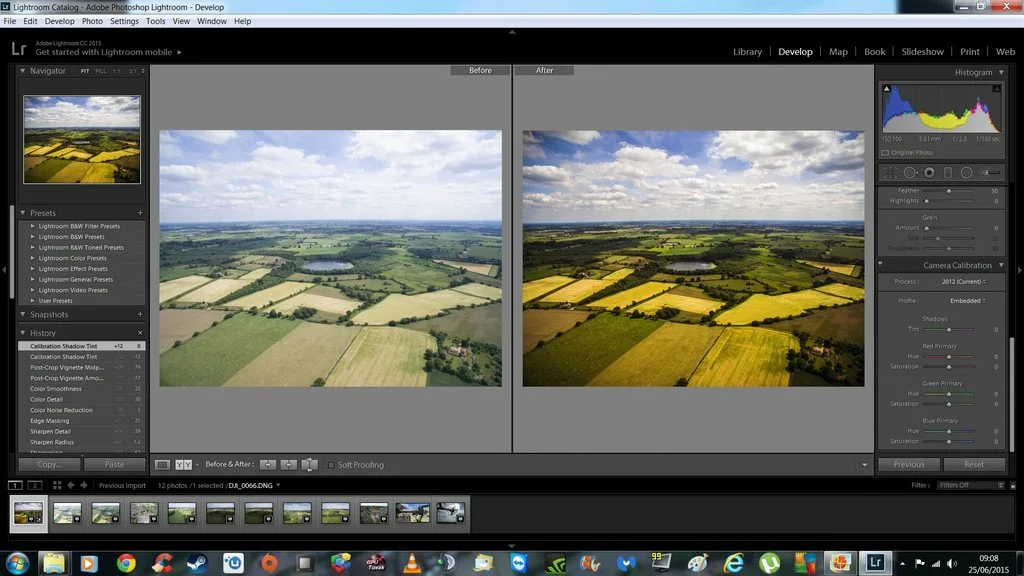Image resolution: width=1024 pixels, height=576 pixels.
Task: Clear History with the X icon
Action: click(140, 332)
